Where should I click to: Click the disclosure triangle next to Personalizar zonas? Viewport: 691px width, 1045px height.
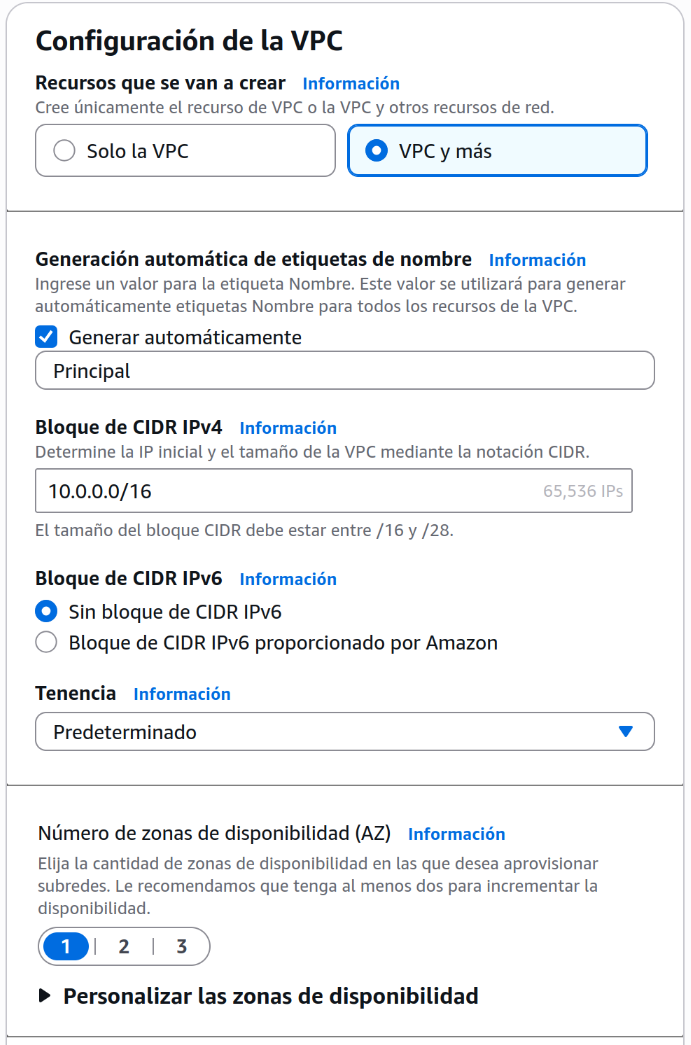45,996
